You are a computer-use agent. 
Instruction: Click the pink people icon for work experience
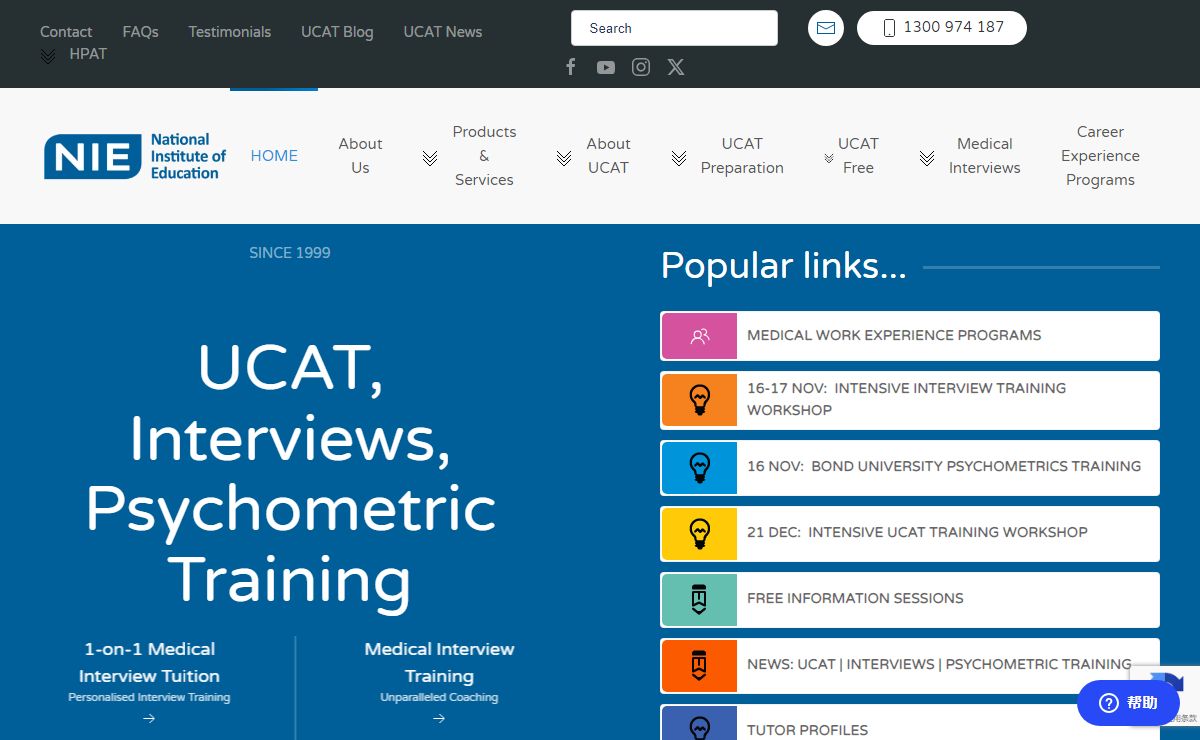[700, 336]
